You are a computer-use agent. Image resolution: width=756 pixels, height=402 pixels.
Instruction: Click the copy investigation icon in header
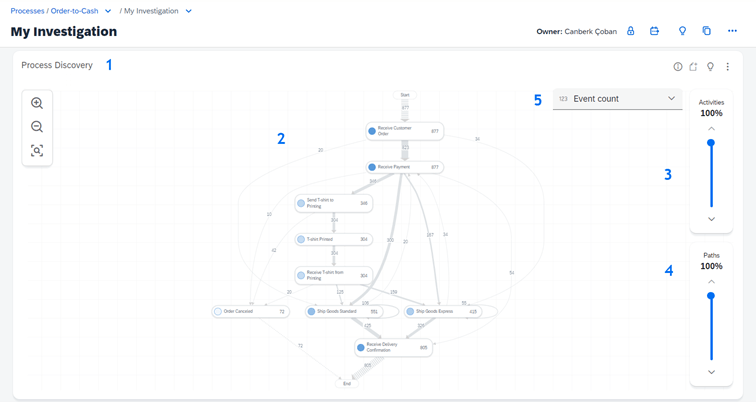coord(707,31)
